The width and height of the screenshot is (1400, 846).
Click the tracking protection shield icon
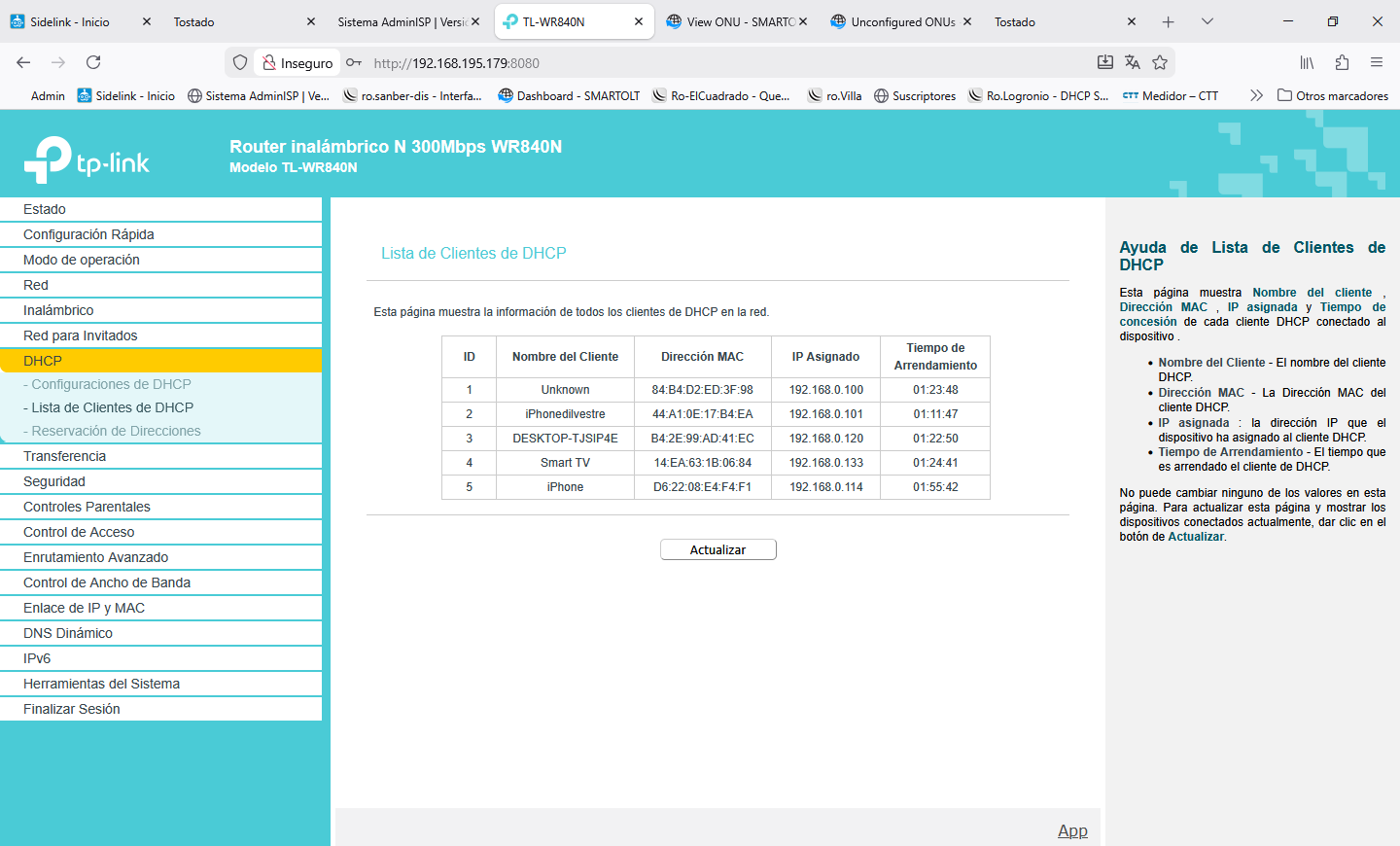[x=240, y=62]
